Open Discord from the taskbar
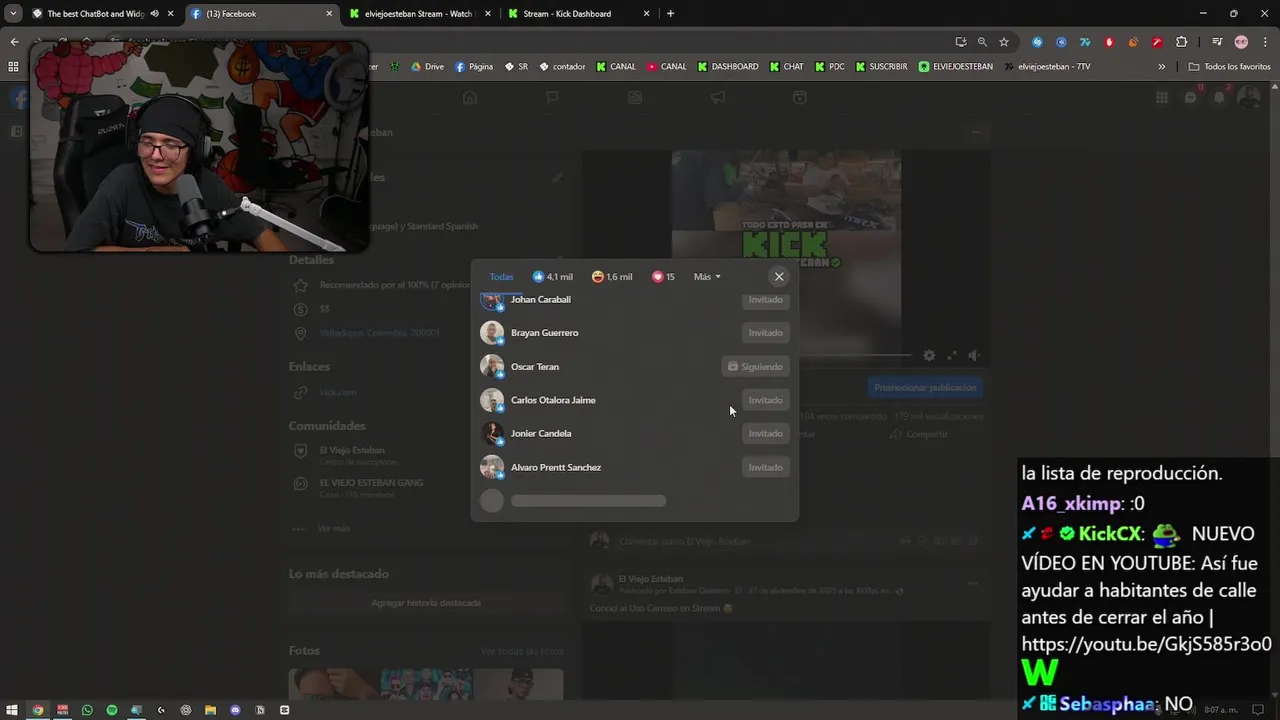 (x=235, y=710)
